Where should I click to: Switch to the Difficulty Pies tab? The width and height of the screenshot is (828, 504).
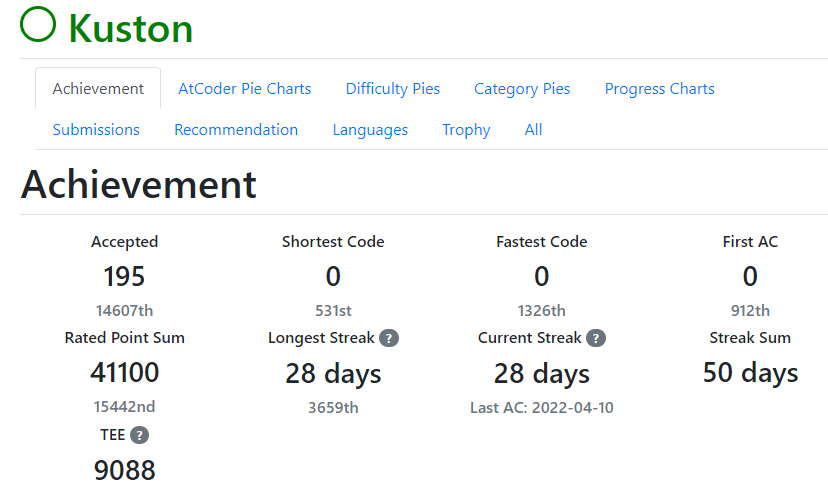tap(392, 88)
